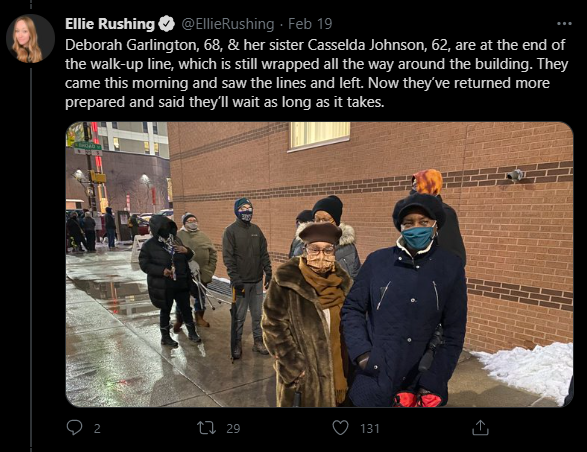Click the blue verified badge
This screenshot has width=587, height=452.
[x=167, y=24]
